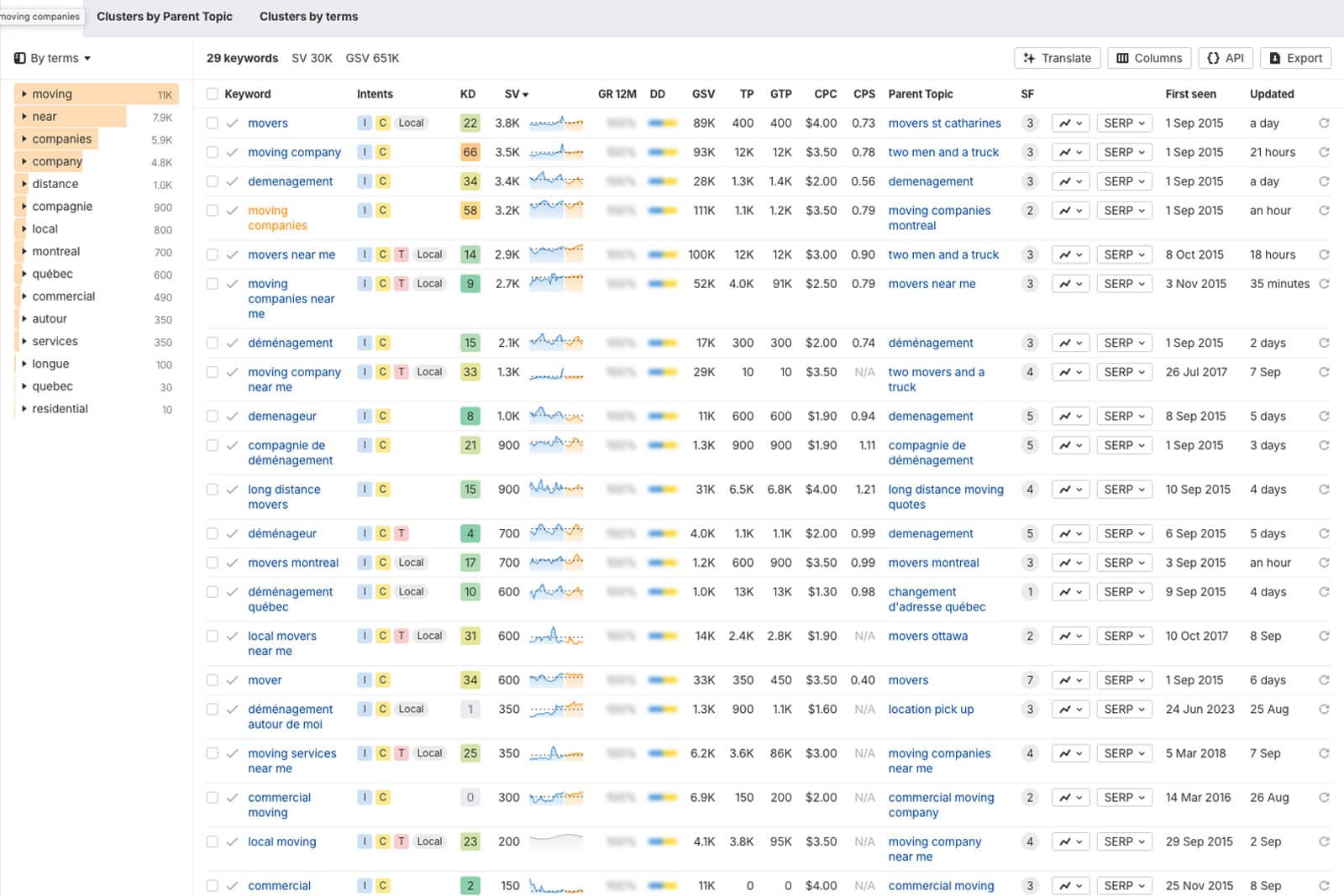
Task: Click the API button in the toolbar
Action: click(1225, 58)
